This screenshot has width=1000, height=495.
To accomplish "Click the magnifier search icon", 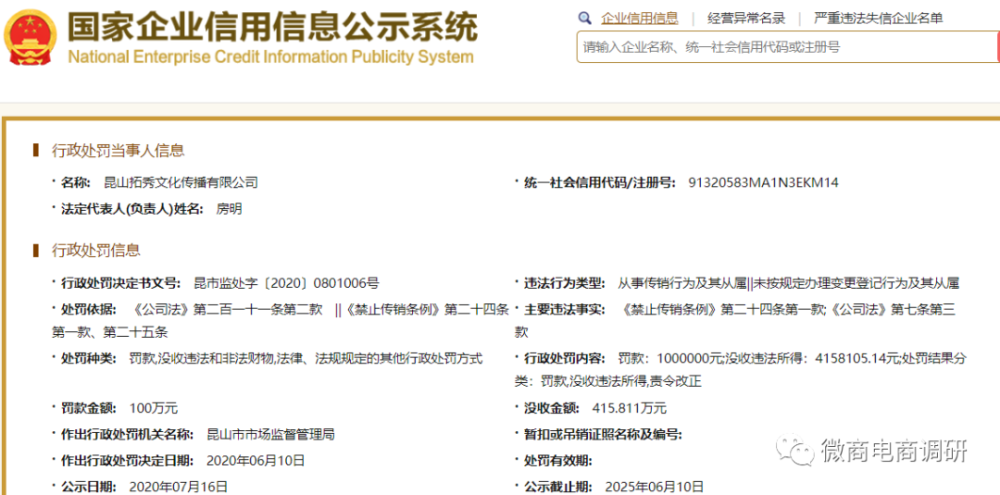I will [584, 18].
